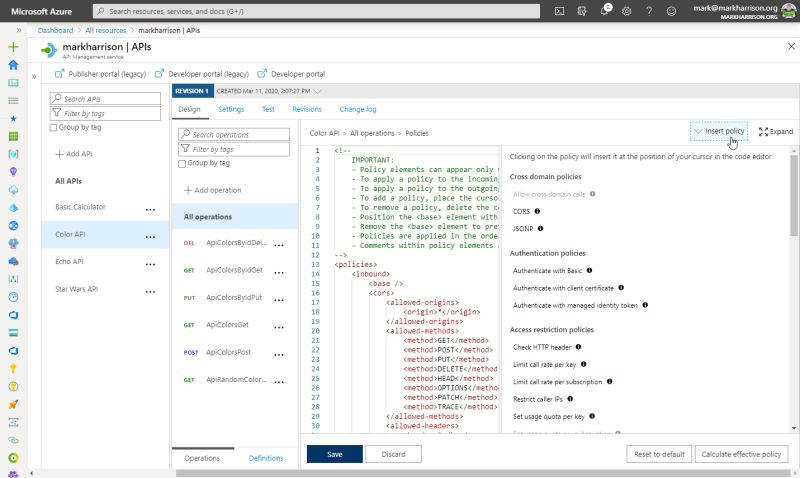Save the policy changes
Screen dimensions: 800x478
click(335, 454)
